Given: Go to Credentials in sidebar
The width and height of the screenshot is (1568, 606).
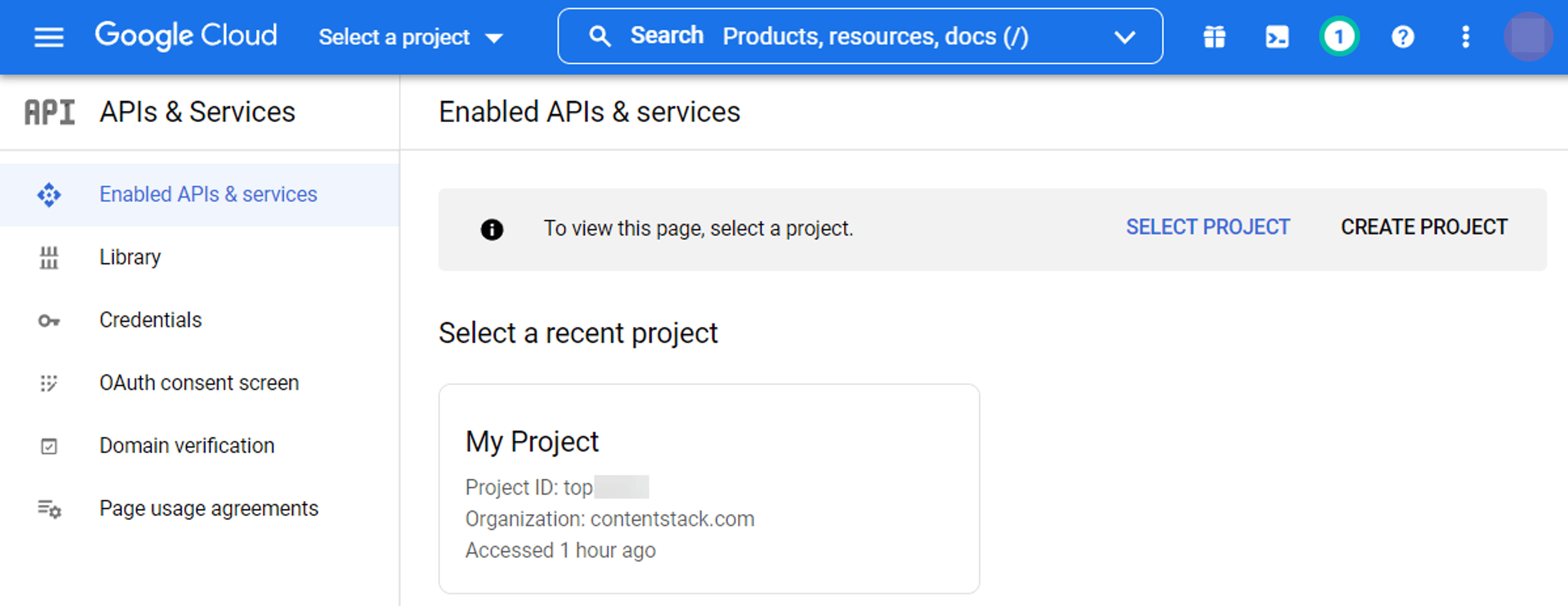Looking at the screenshot, I should point(150,320).
